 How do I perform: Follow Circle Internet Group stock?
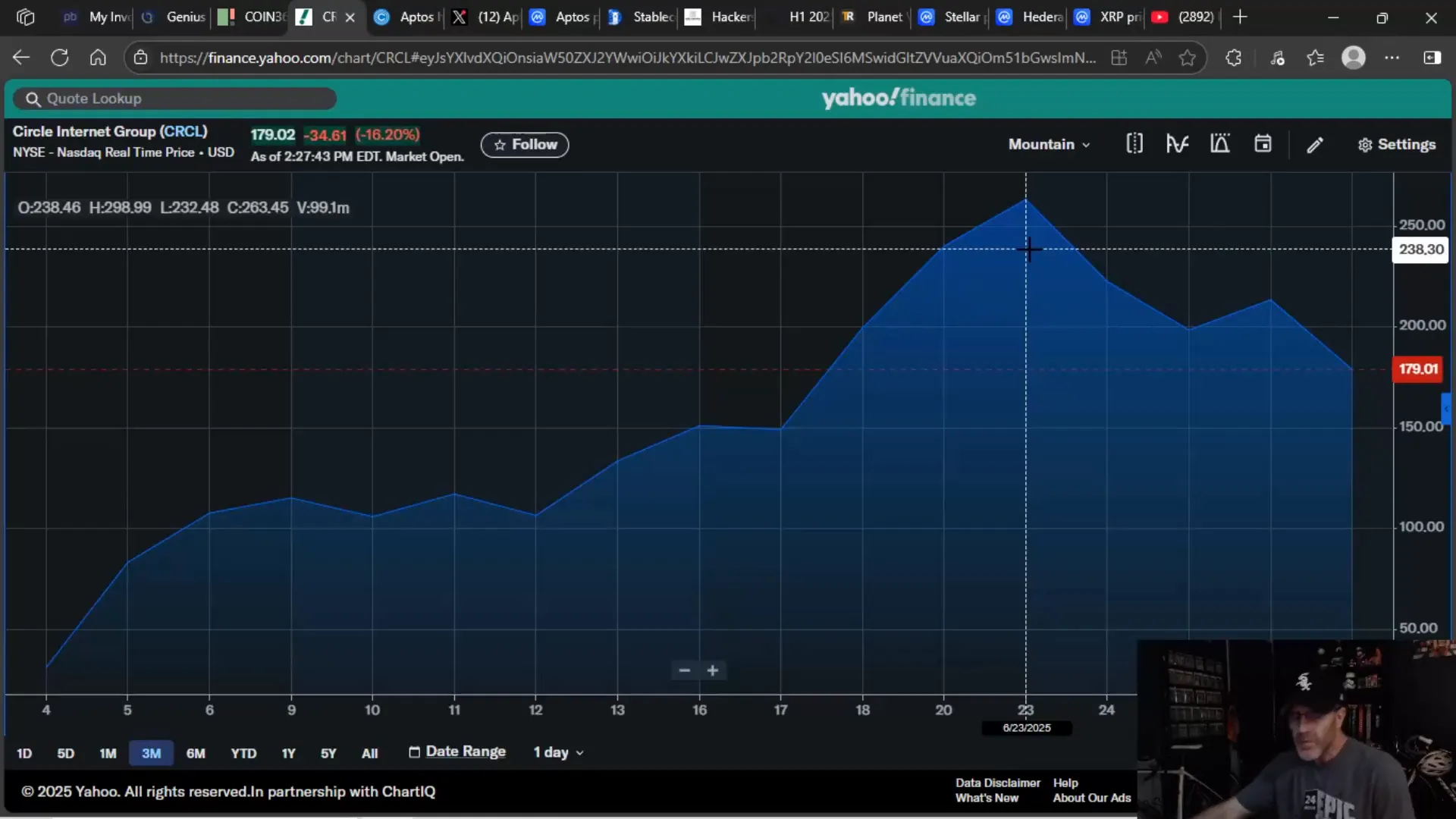coord(525,145)
